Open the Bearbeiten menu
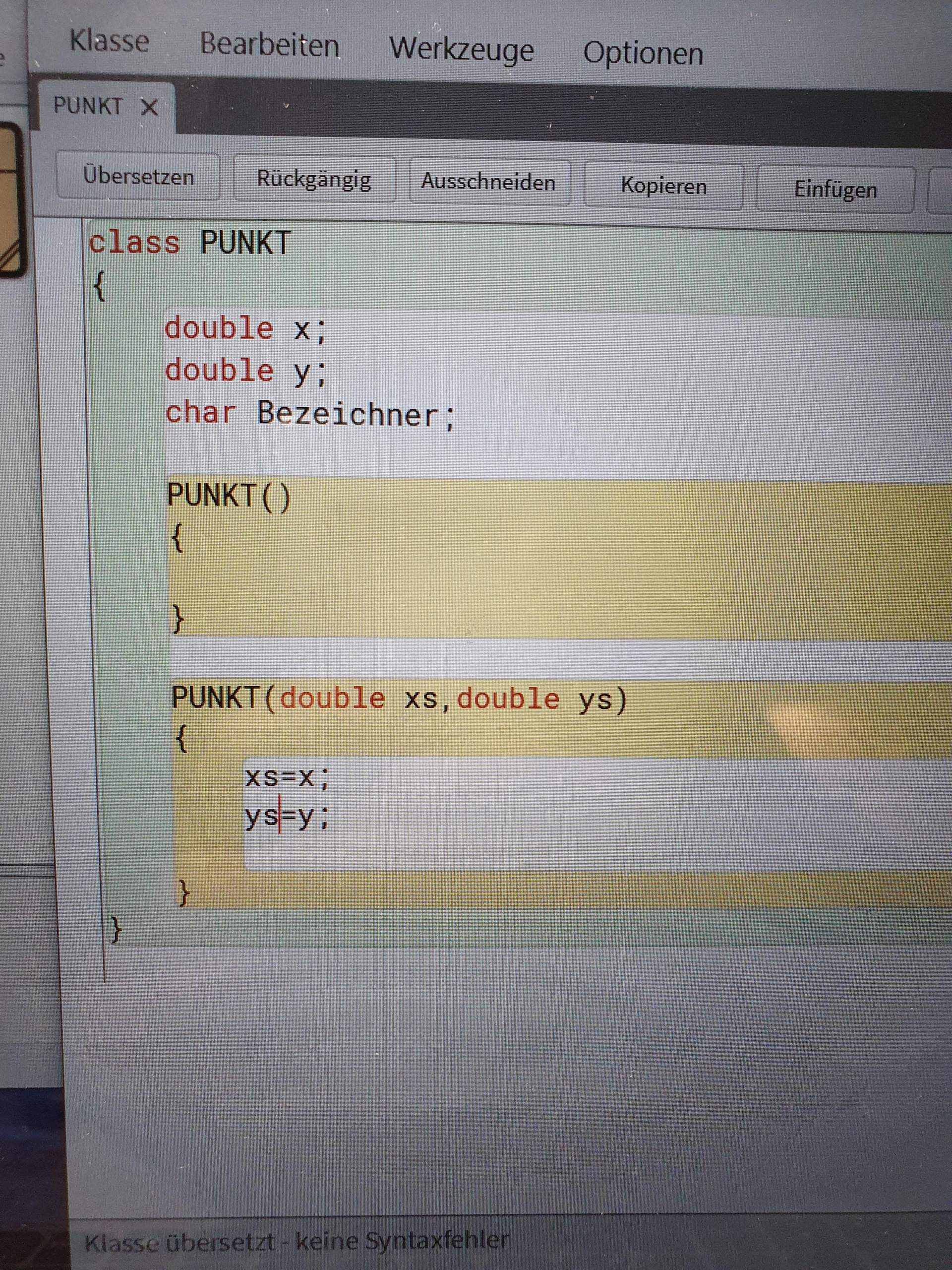 [x=270, y=45]
